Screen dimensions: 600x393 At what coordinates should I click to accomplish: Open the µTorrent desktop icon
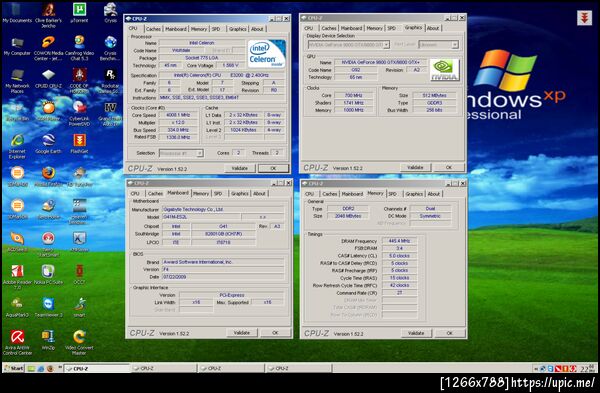[79, 13]
